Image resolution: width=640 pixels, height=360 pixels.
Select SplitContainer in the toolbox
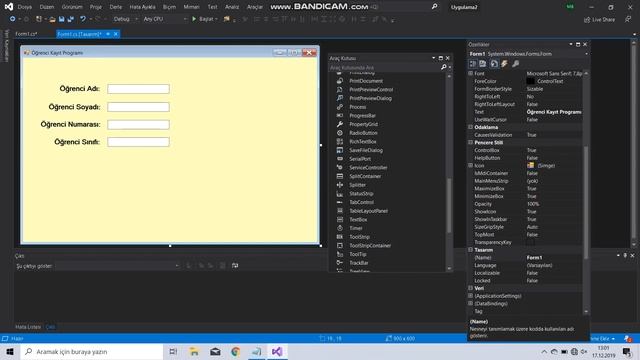(365, 176)
